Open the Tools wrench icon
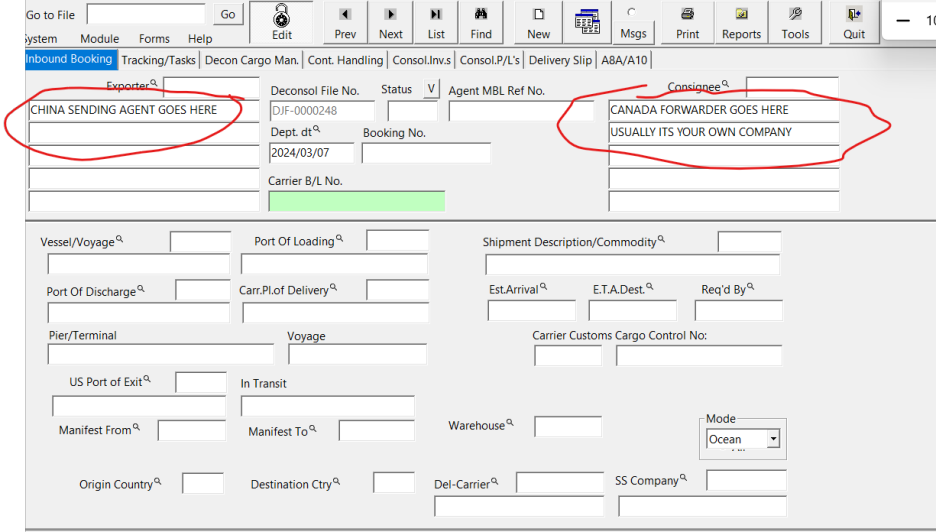936x532 pixels. click(x=795, y=14)
